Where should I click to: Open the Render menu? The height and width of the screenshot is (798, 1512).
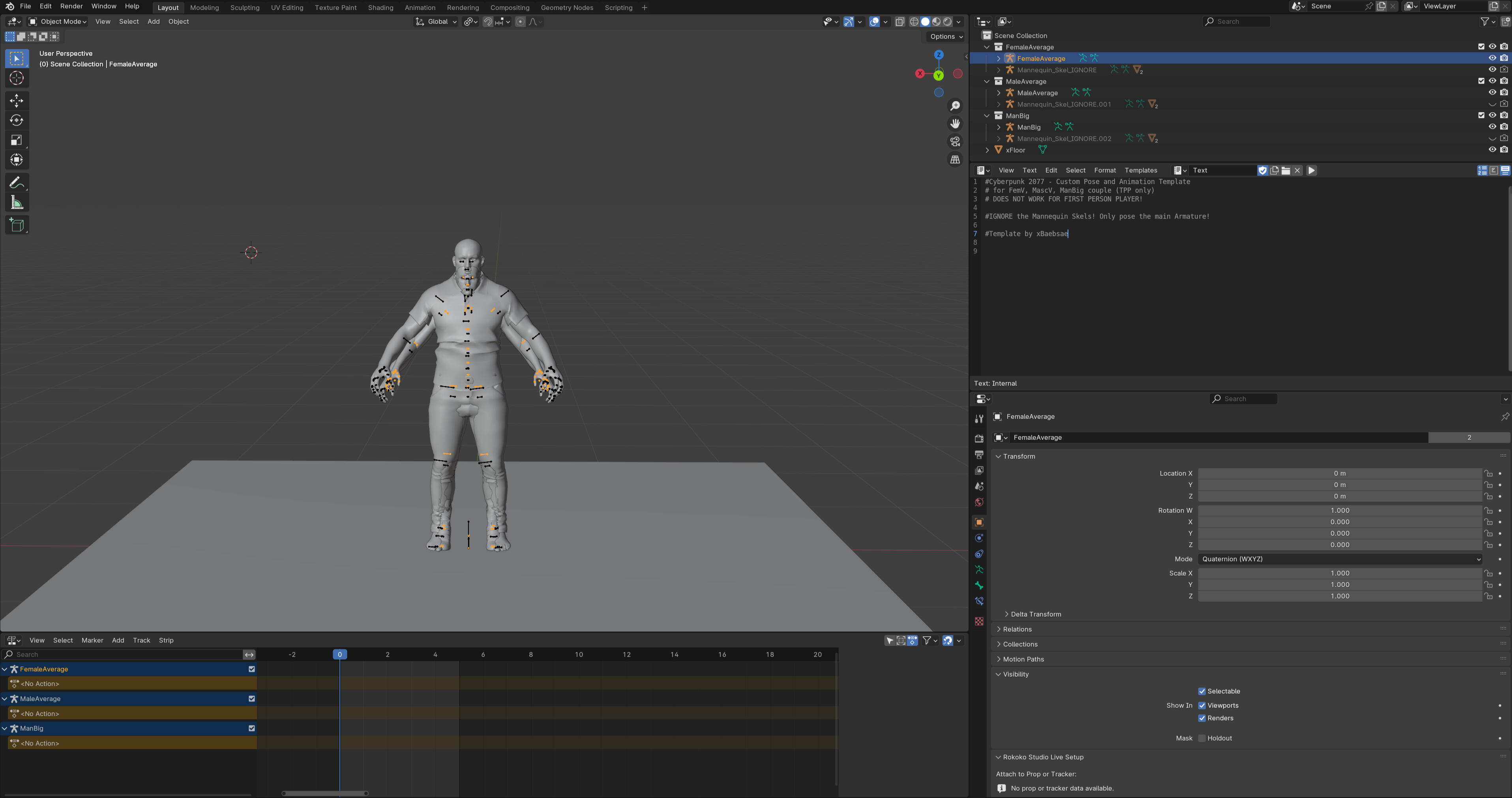pos(71,6)
